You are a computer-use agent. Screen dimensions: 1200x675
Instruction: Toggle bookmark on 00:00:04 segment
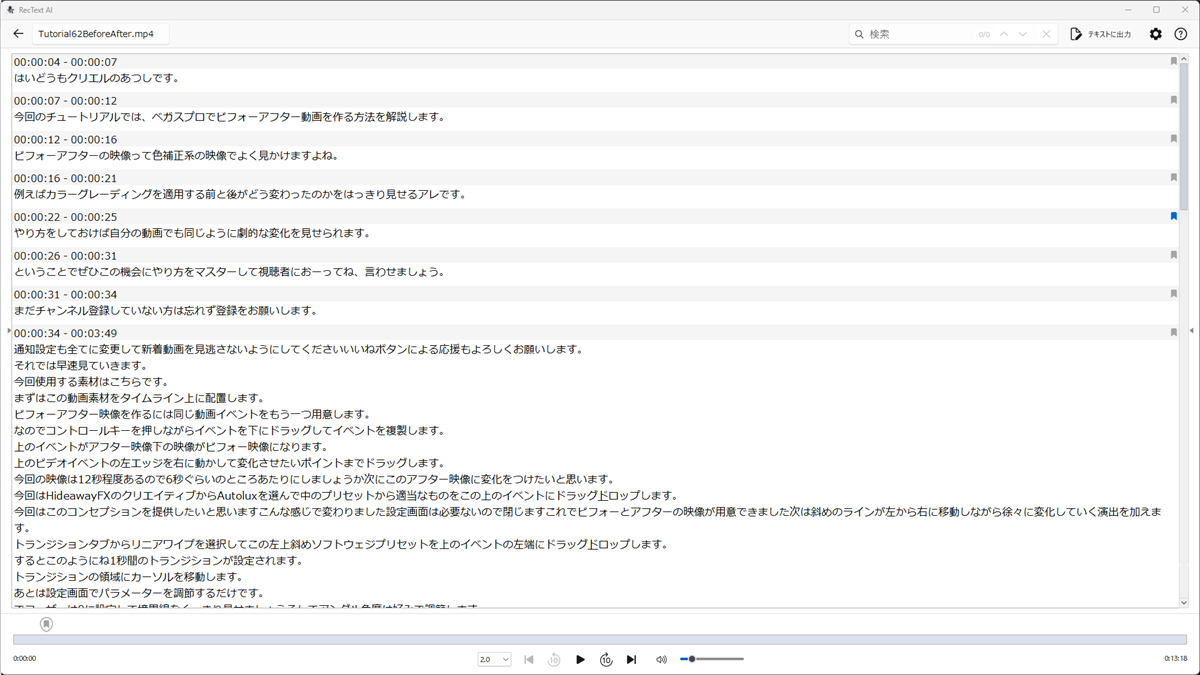pos(1174,61)
